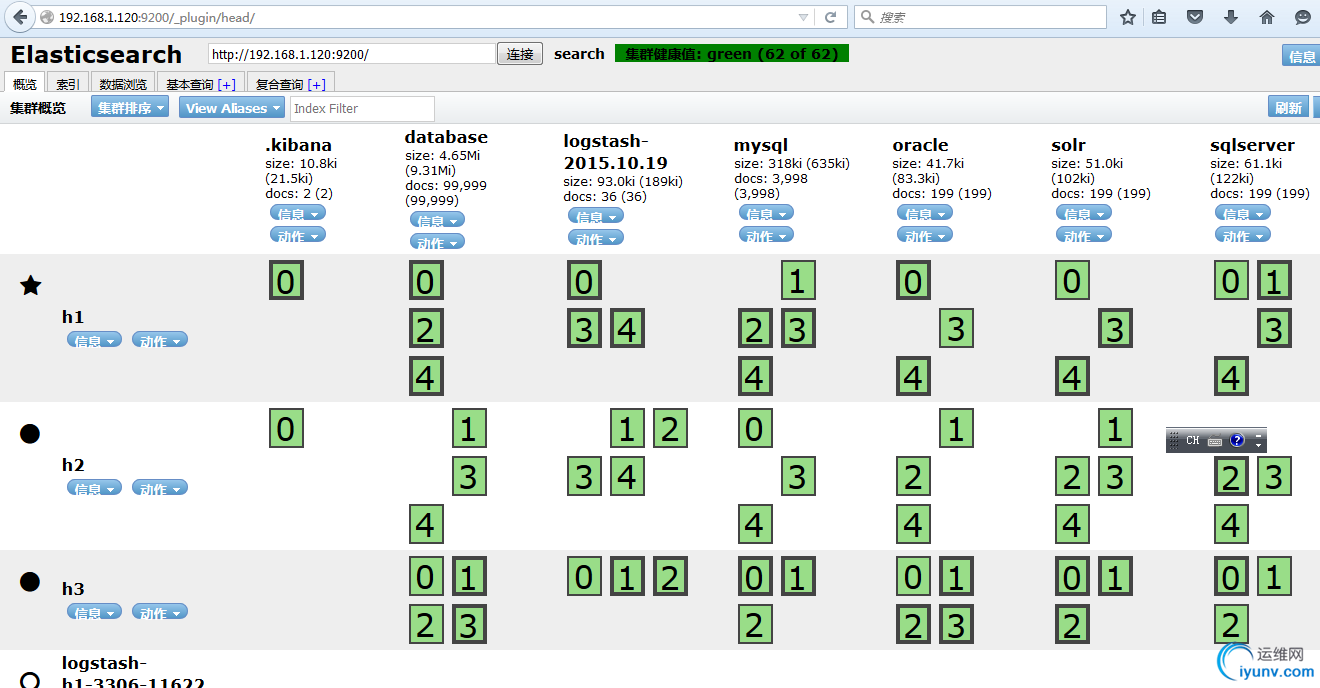Go back with the browser back arrow
Image resolution: width=1320 pixels, height=688 pixels.
pos(20,17)
